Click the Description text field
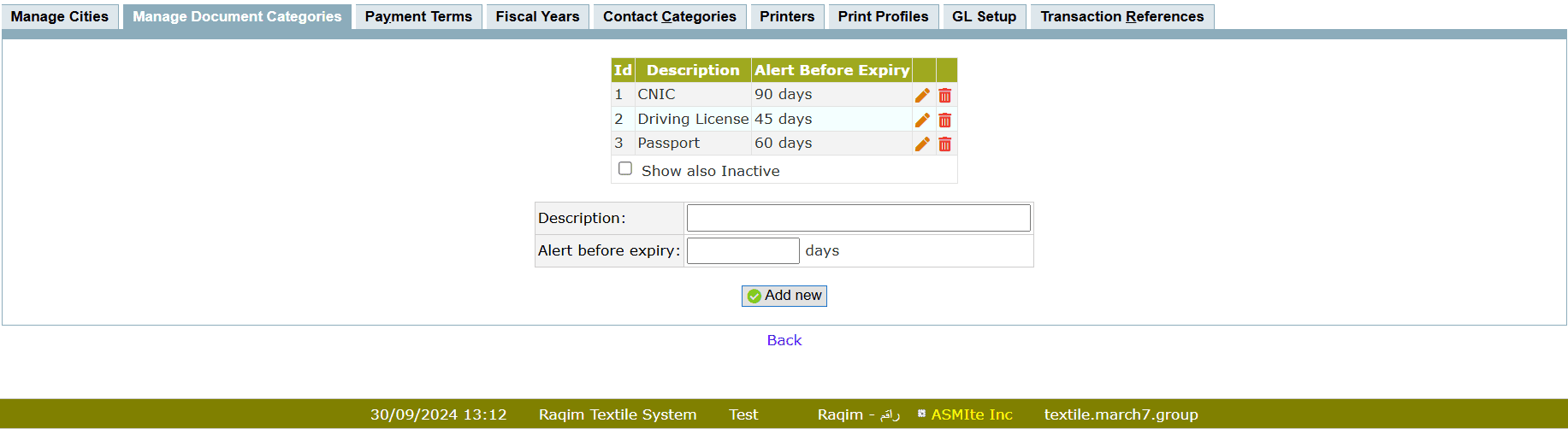 858,218
